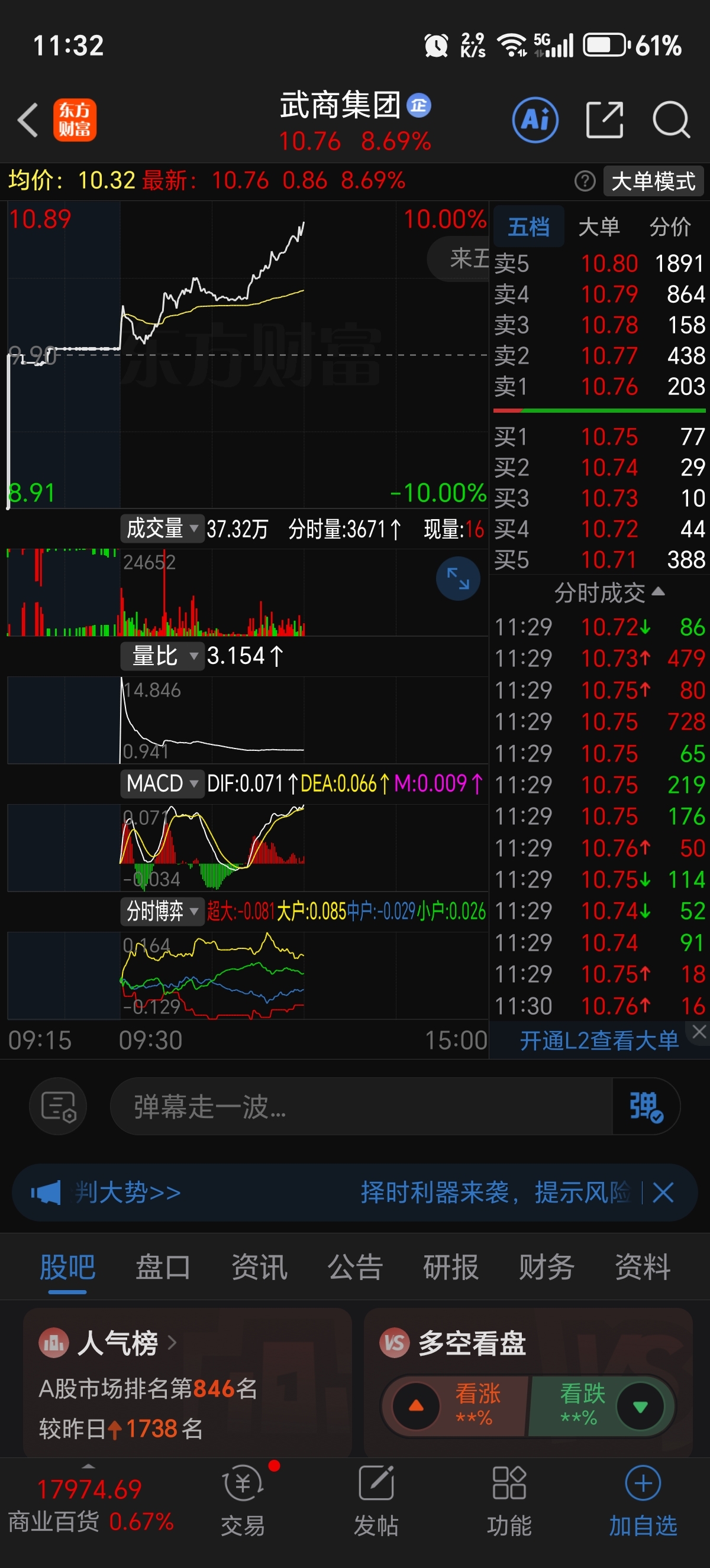Tap the 看涨 up arrow button
The height and width of the screenshot is (1568, 710).
pyautogui.click(x=417, y=1406)
